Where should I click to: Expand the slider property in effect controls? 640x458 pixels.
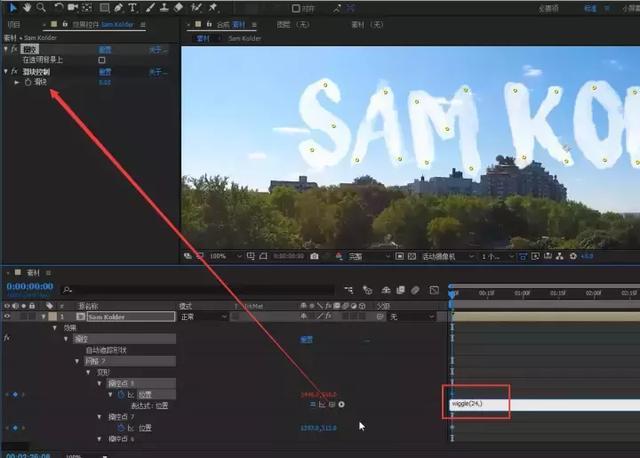click(x=17, y=82)
